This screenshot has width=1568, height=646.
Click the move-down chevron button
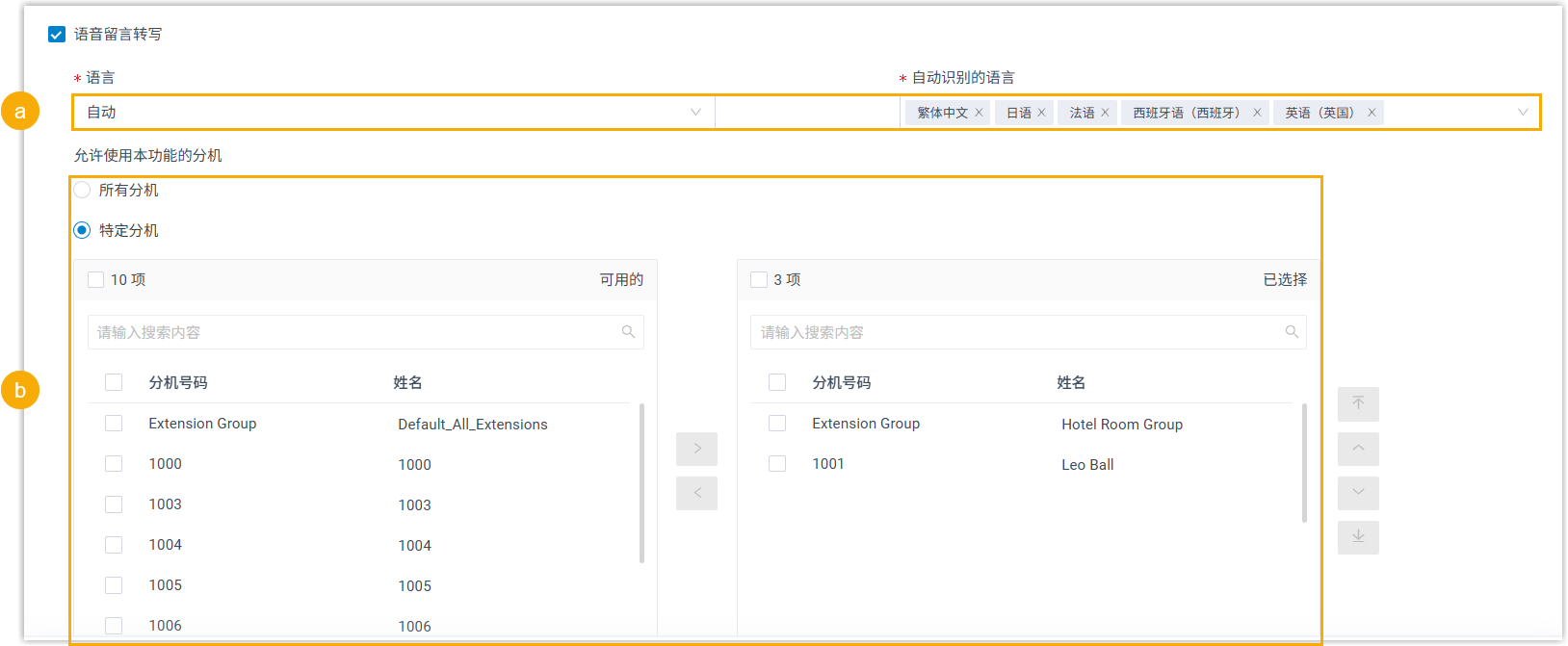click(x=1358, y=493)
